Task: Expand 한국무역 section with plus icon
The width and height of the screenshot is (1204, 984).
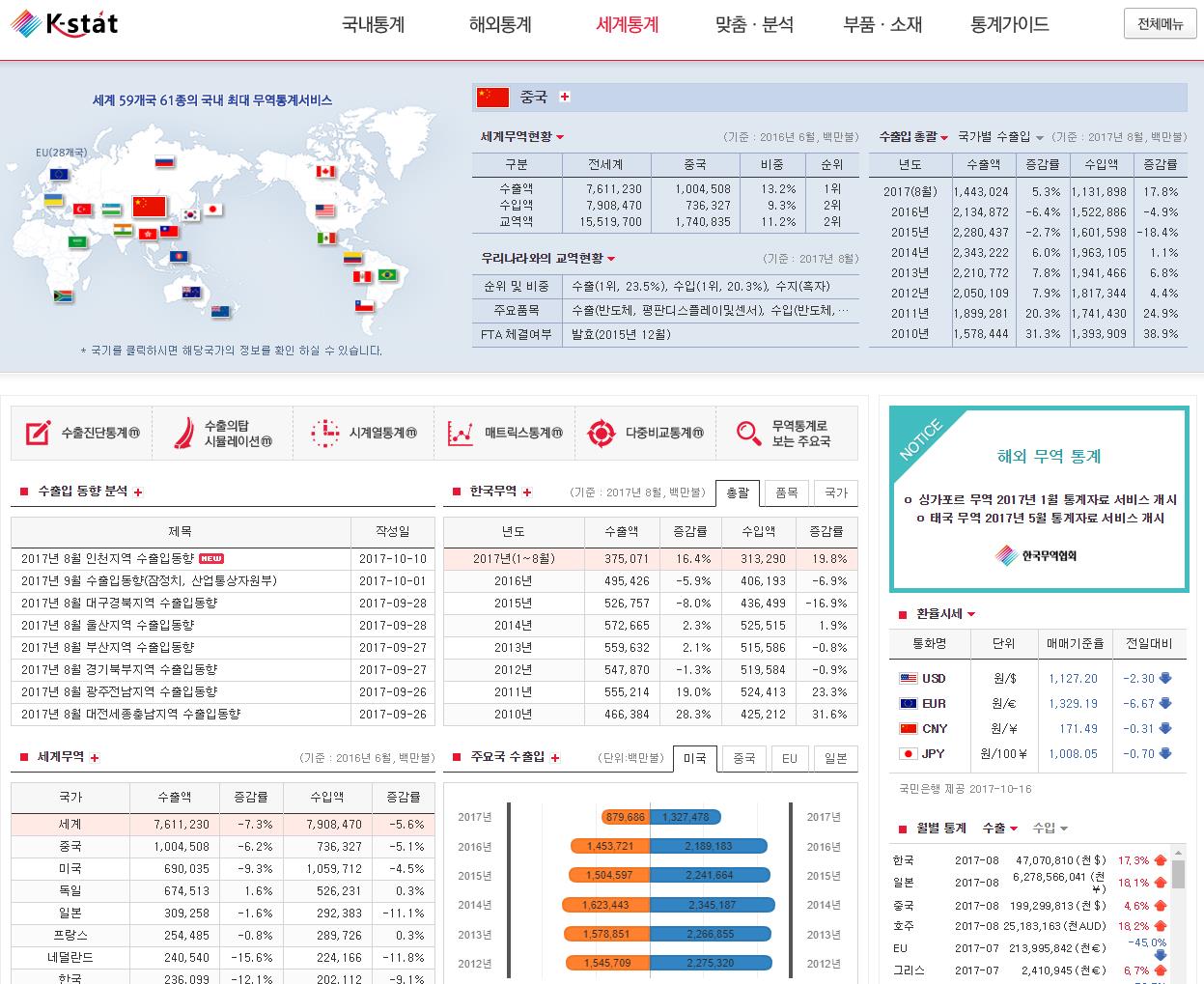Action: pyautogui.click(x=527, y=492)
